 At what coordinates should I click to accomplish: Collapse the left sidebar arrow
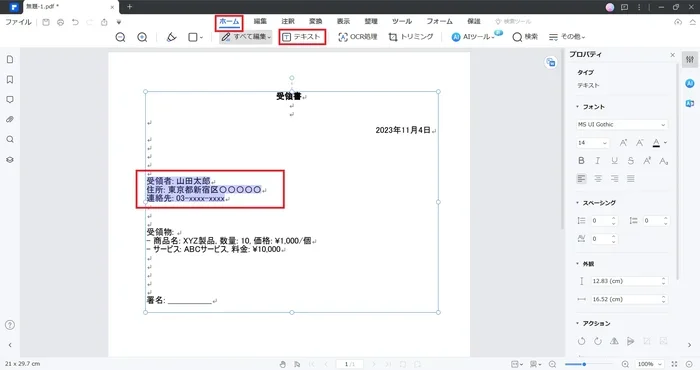click(x=10, y=345)
